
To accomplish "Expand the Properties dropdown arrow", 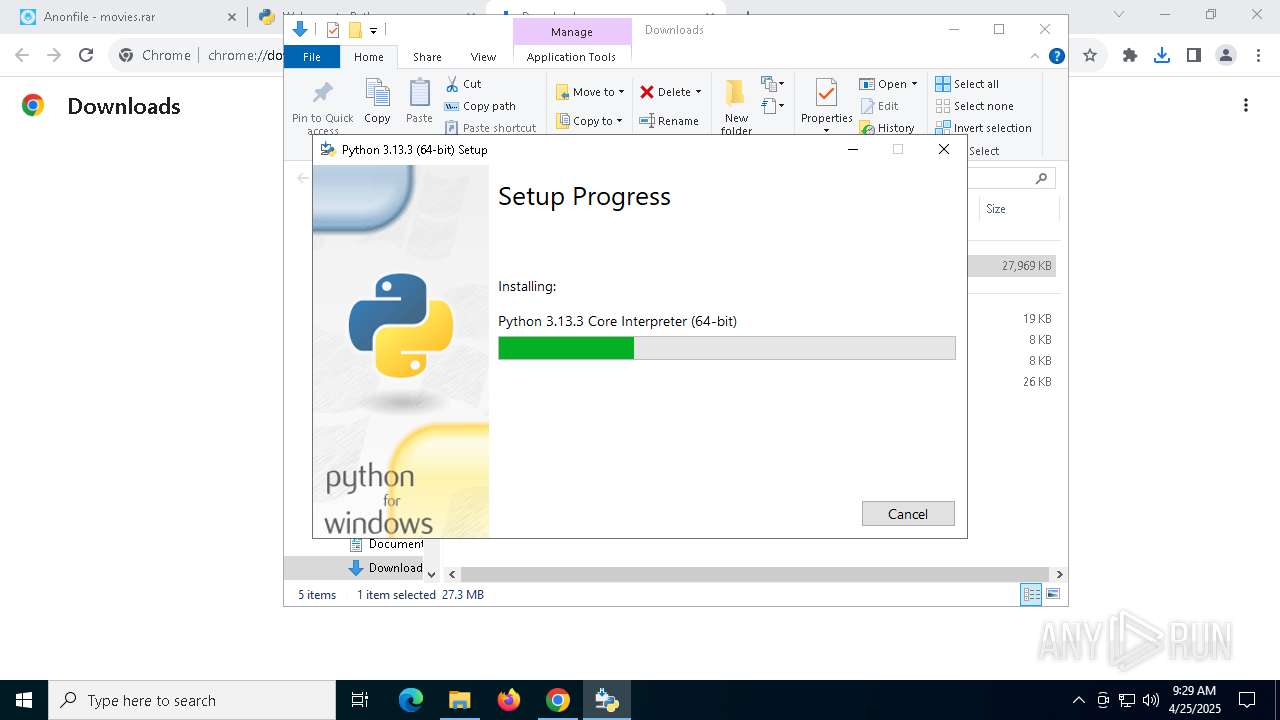I will coord(826,130).
